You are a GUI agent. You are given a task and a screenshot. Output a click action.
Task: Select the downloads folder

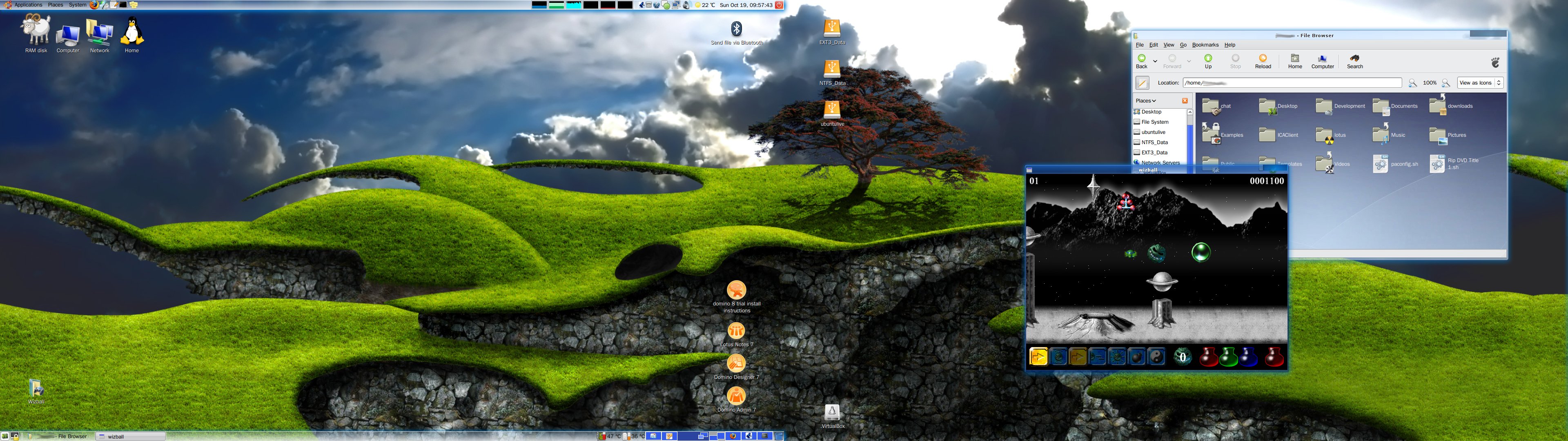click(1450, 105)
